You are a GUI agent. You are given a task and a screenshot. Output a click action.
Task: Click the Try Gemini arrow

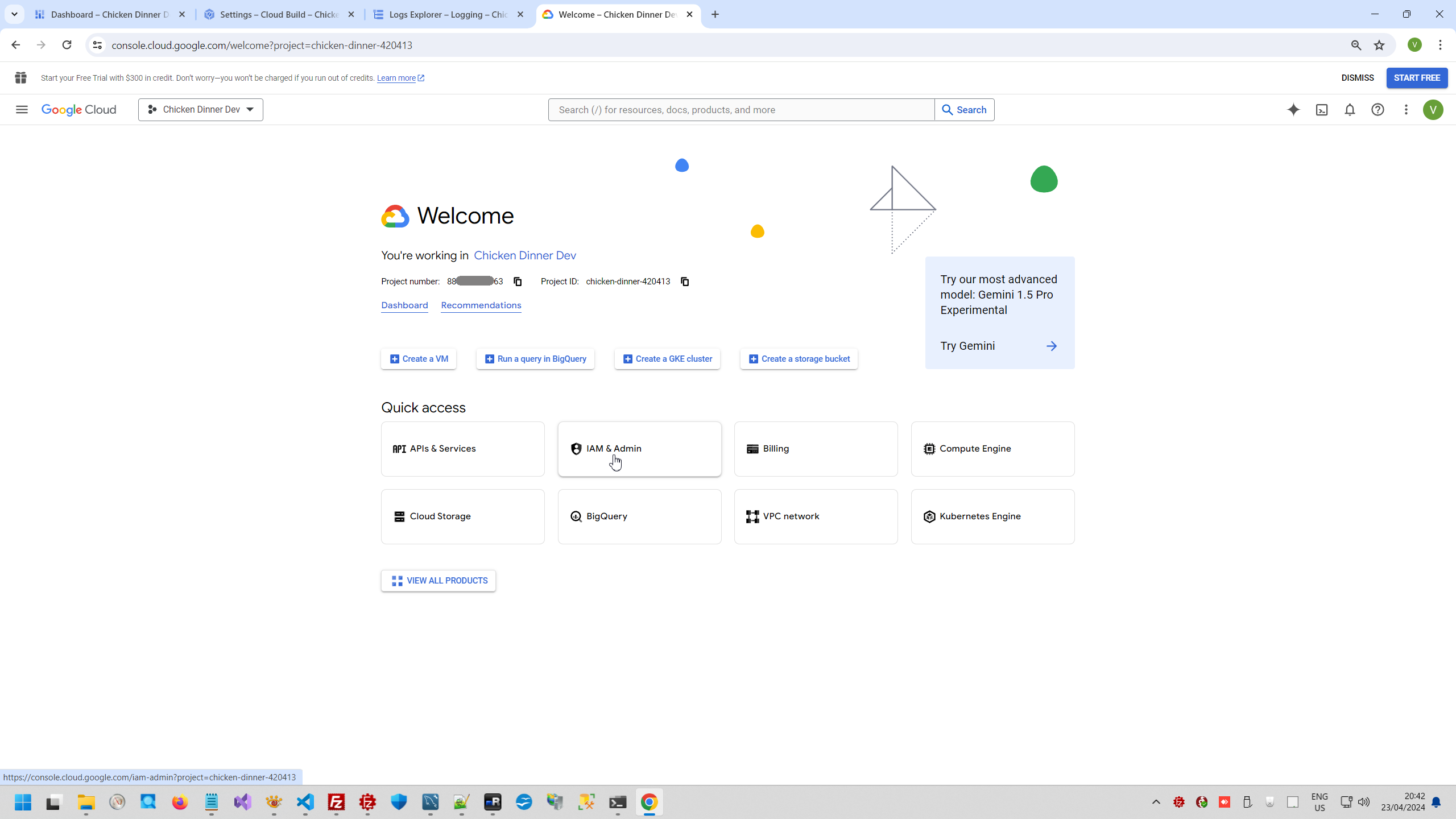[1051, 346]
